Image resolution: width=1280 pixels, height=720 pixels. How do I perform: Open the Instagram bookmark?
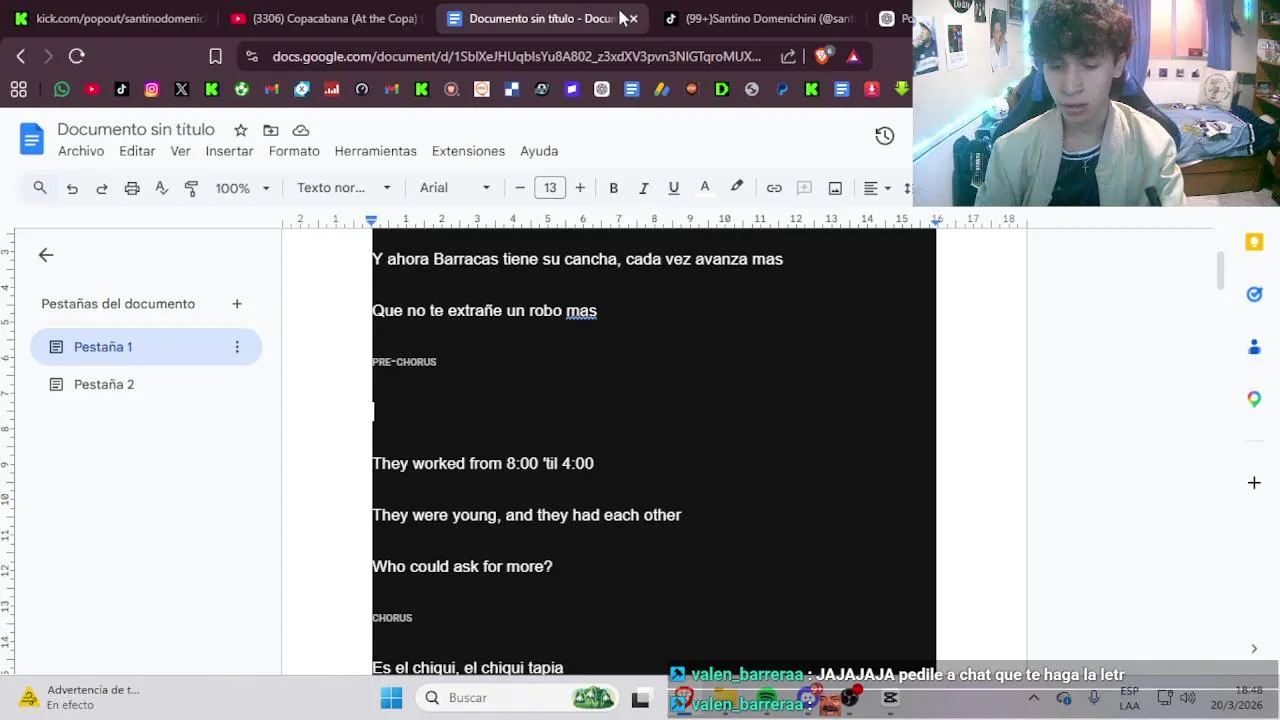[x=152, y=89]
